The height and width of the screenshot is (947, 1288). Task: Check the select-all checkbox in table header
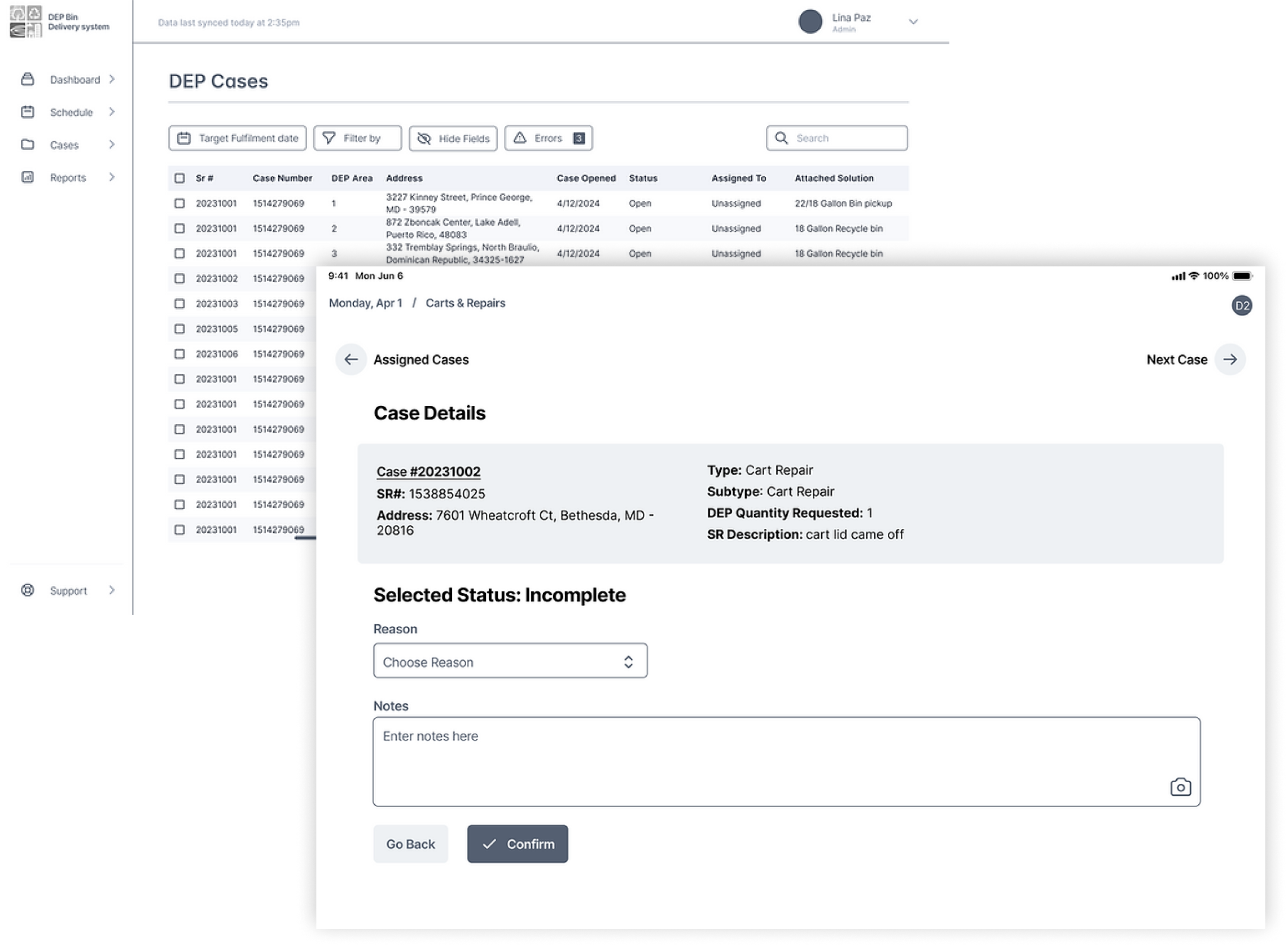[x=179, y=178]
